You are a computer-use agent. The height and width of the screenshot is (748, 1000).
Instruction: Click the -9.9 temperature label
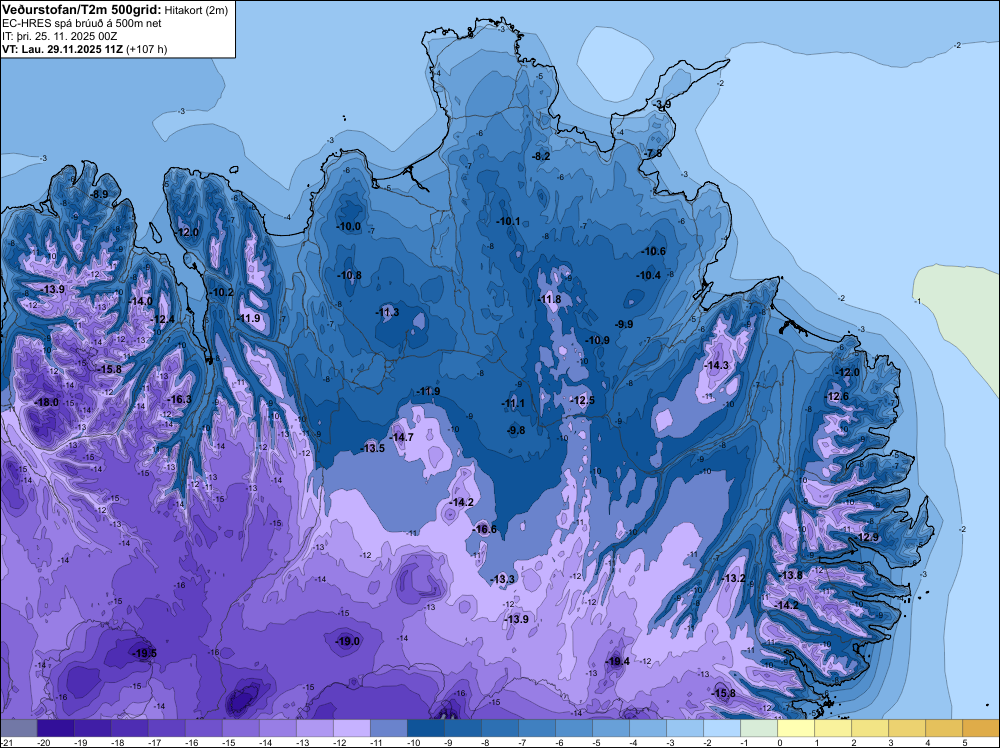click(624, 324)
